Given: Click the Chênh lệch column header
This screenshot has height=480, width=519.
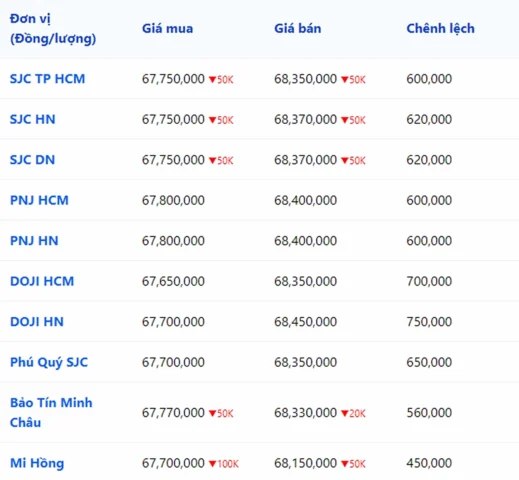Looking at the screenshot, I should (440, 29).
